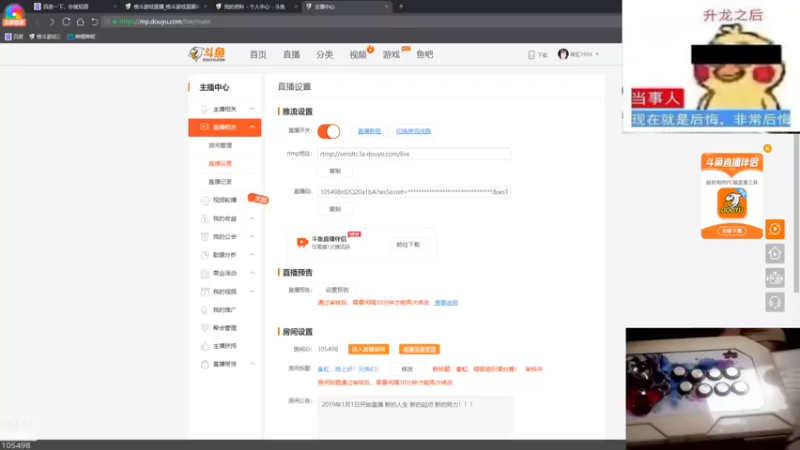
Task: Collapse the 主播相关 section chevron
Action: coord(252,109)
